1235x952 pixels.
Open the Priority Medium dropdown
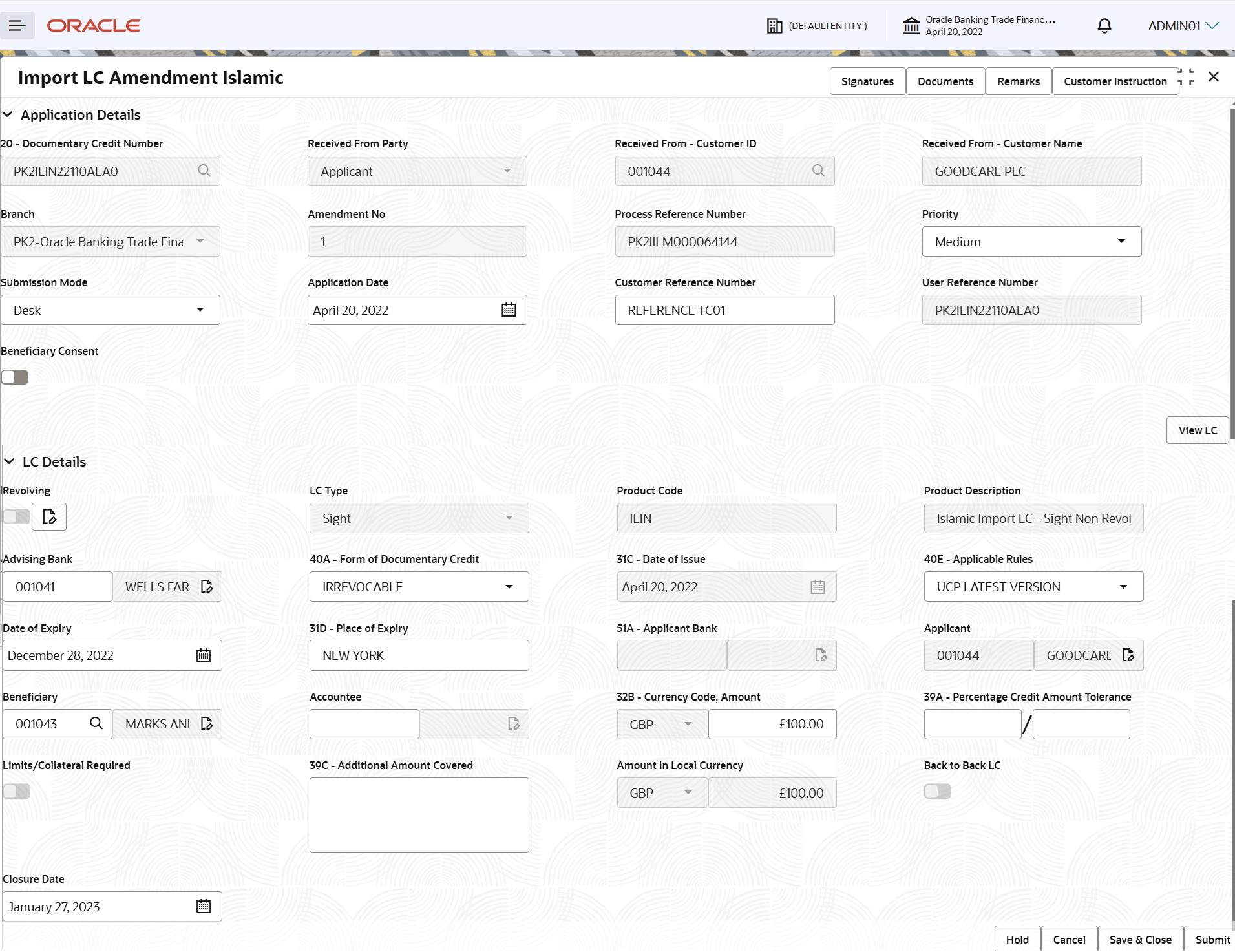point(1031,241)
